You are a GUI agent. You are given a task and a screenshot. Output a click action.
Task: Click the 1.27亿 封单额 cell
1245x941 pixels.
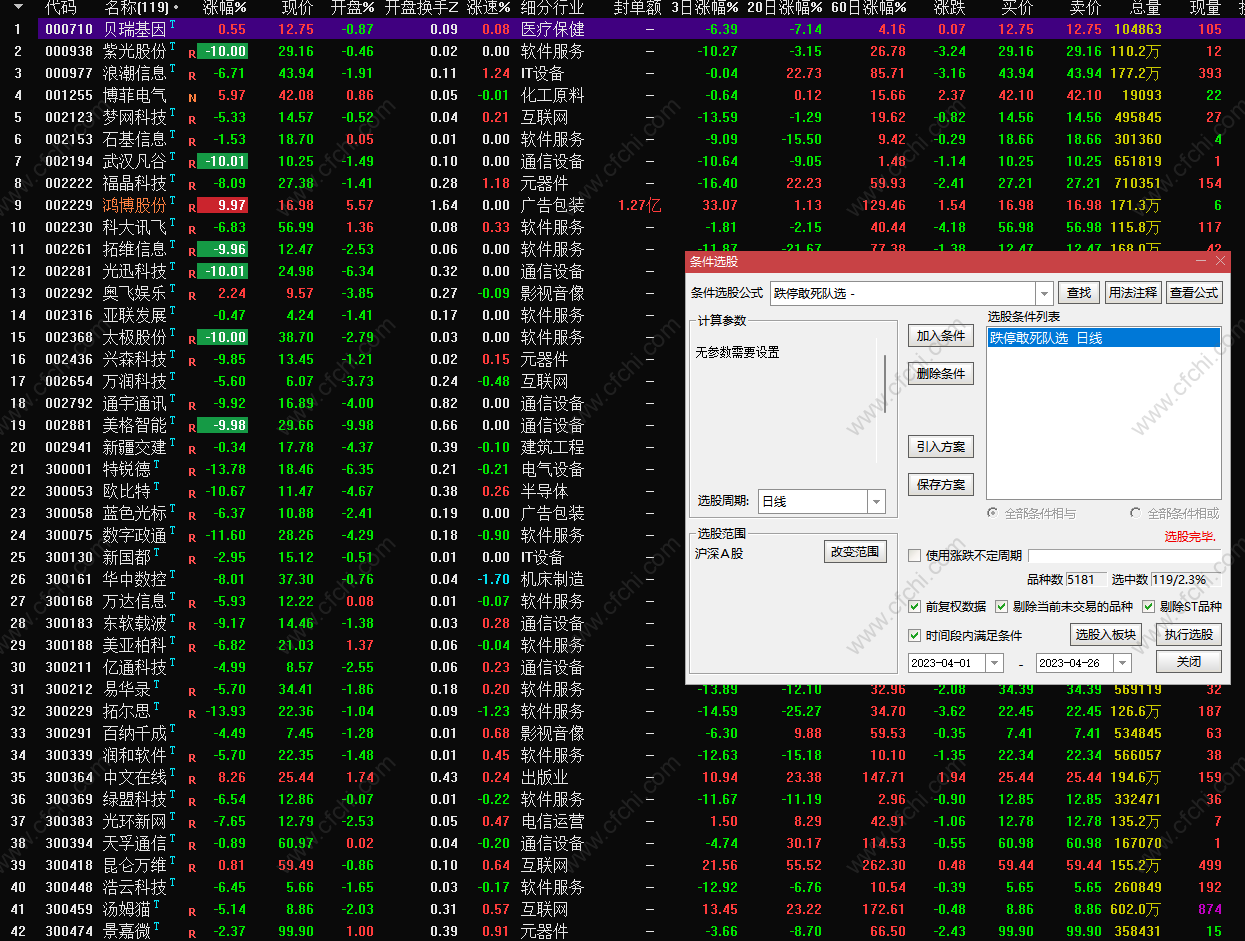tap(640, 206)
